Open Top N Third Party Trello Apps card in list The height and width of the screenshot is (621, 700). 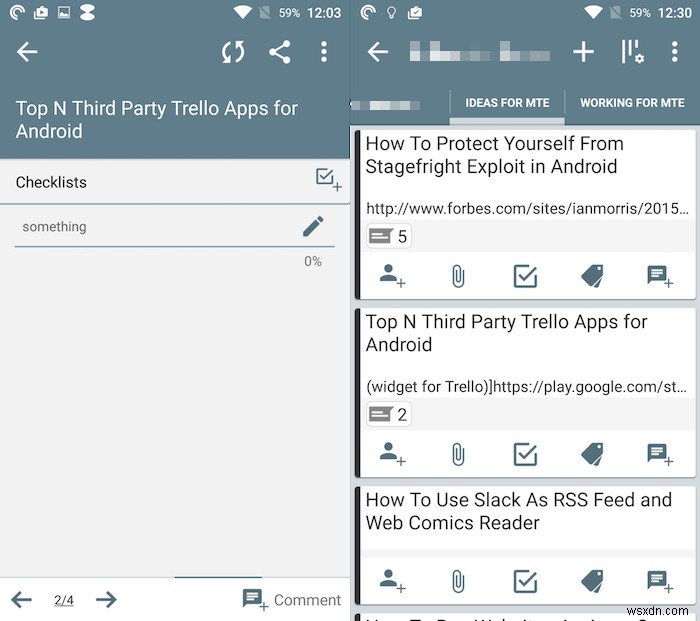(506, 333)
